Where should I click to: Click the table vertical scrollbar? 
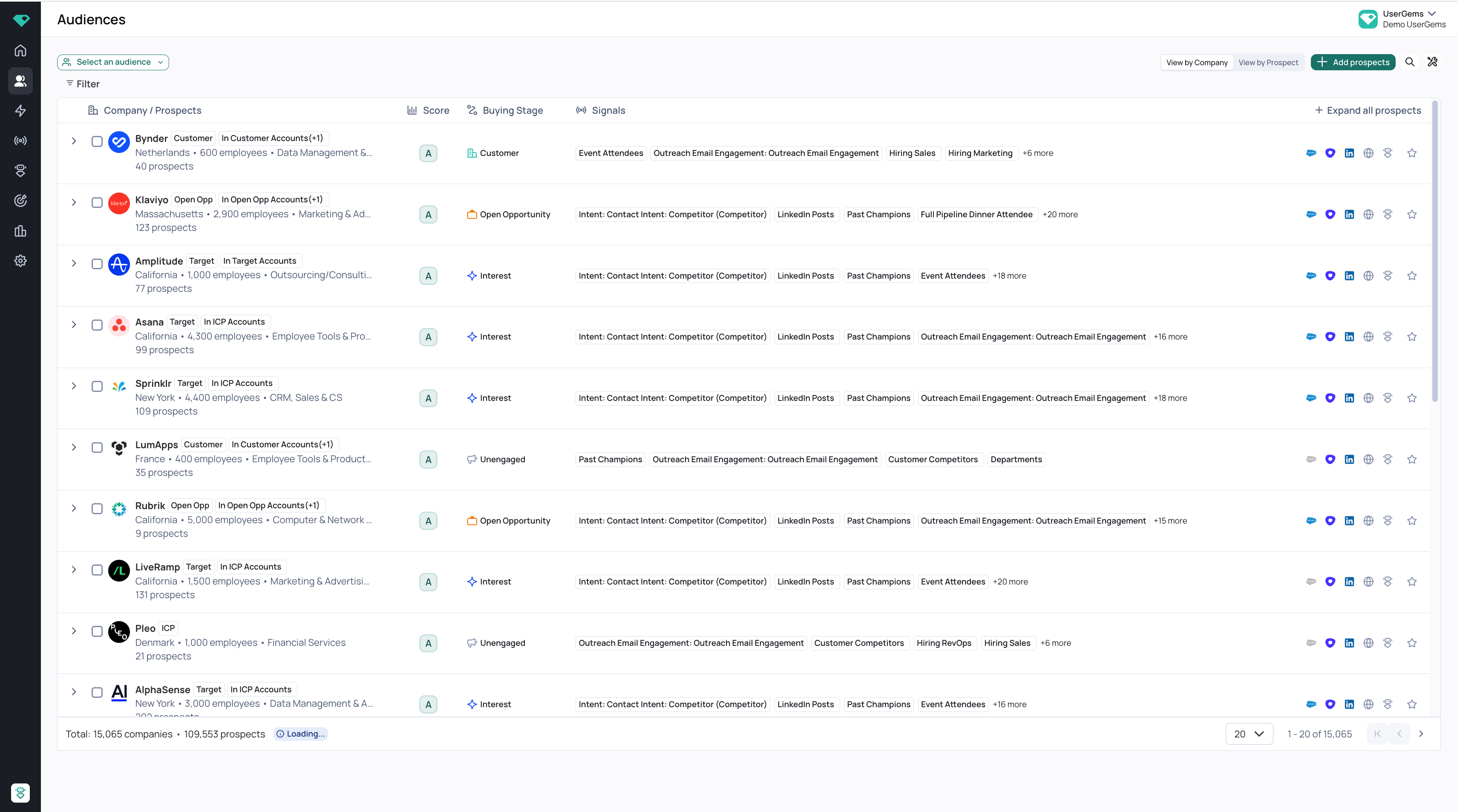1435,252
